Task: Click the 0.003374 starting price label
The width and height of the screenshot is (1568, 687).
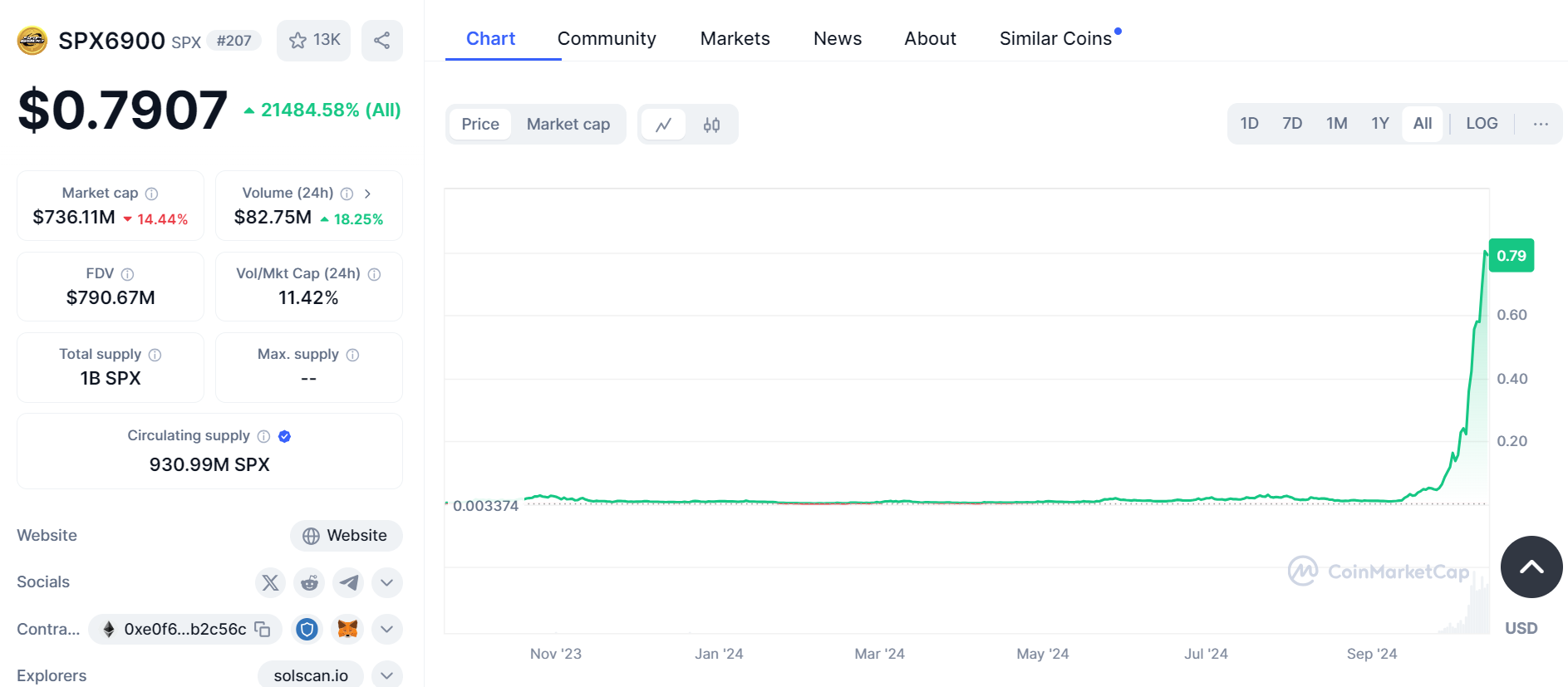Action: click(486, 506)
